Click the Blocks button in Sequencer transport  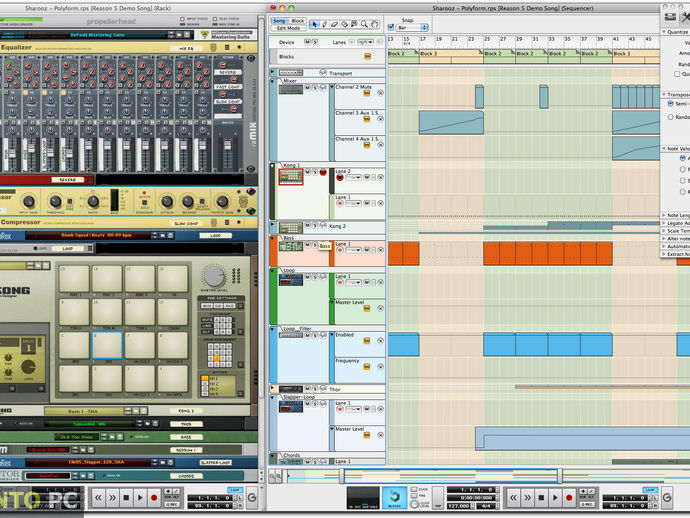(394, 498)
